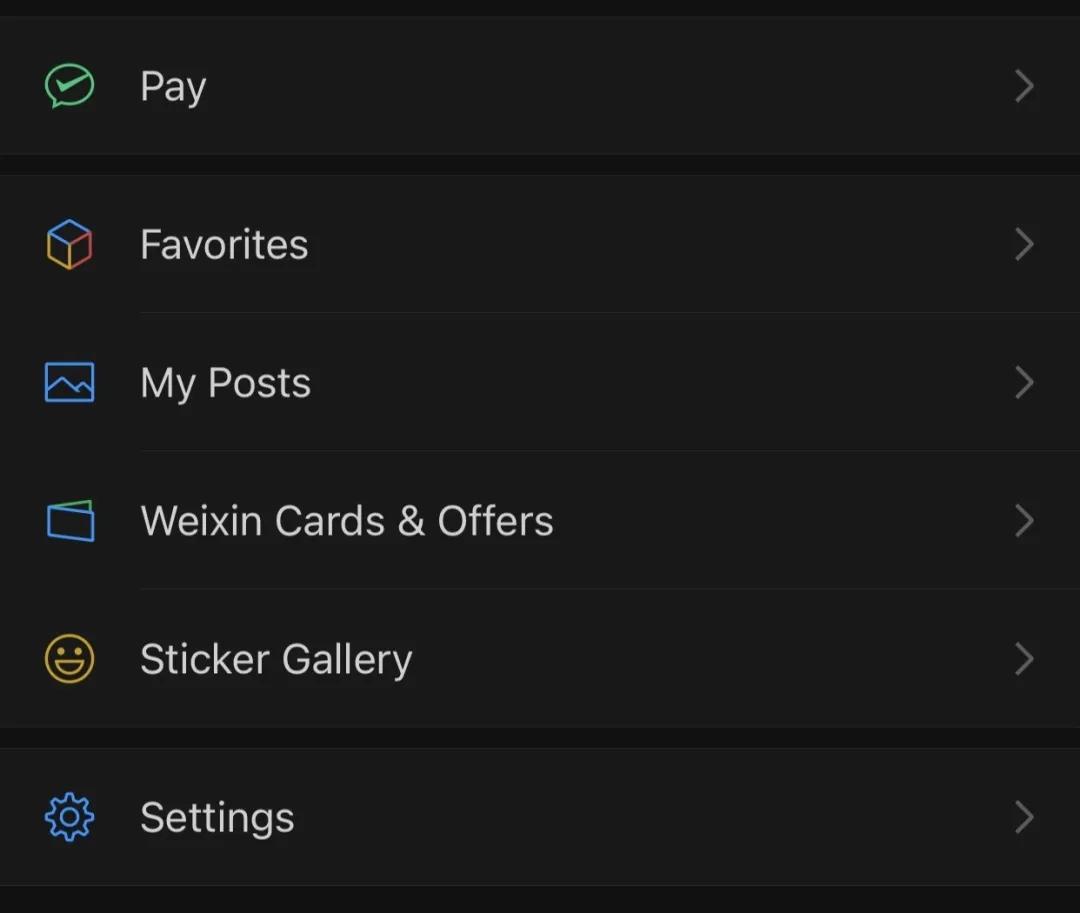
Task: Tap the Weixin Cards wallet icon
Action: [70, 521]
